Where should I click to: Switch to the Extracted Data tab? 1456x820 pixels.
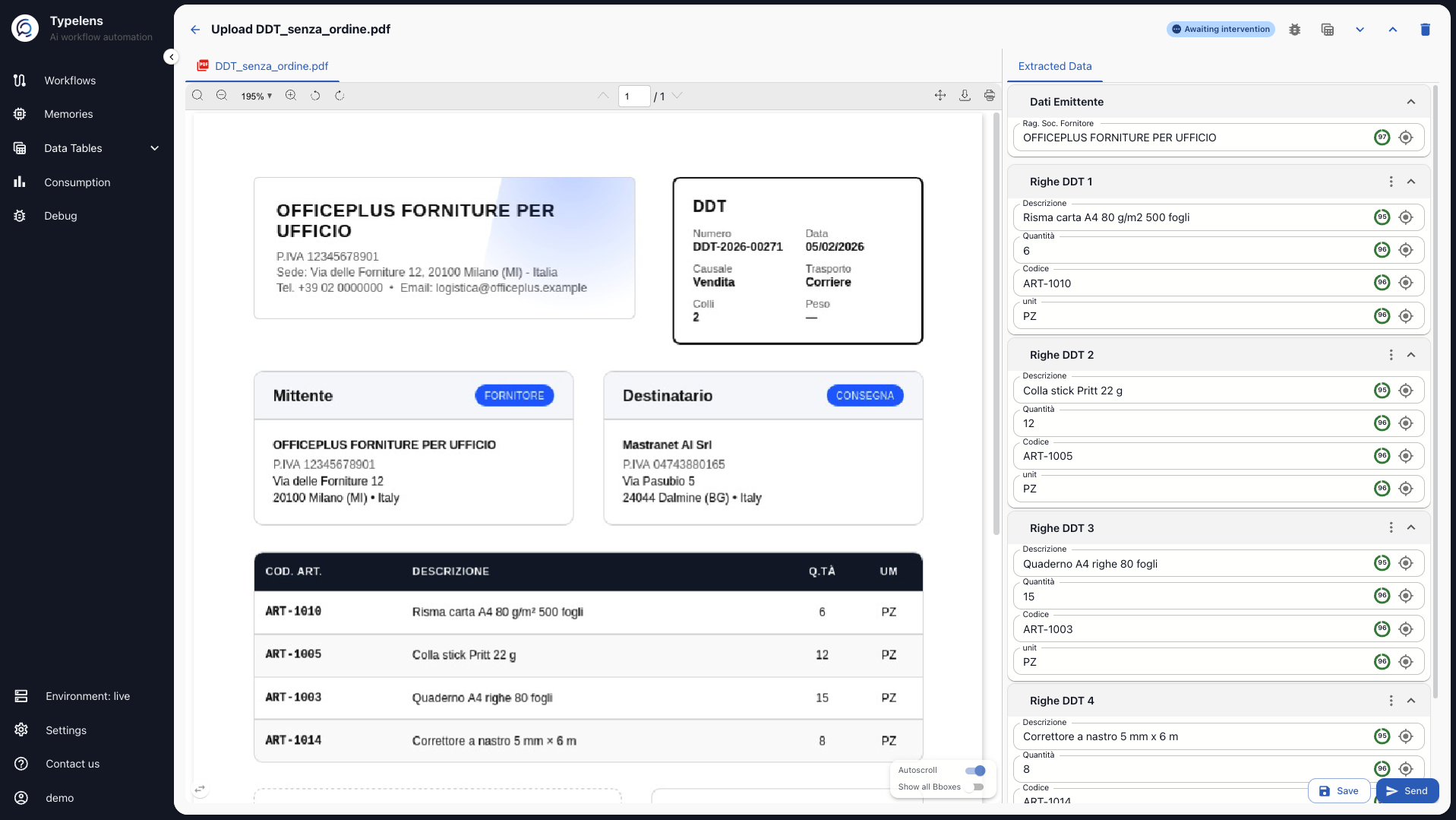(1053, 66)
